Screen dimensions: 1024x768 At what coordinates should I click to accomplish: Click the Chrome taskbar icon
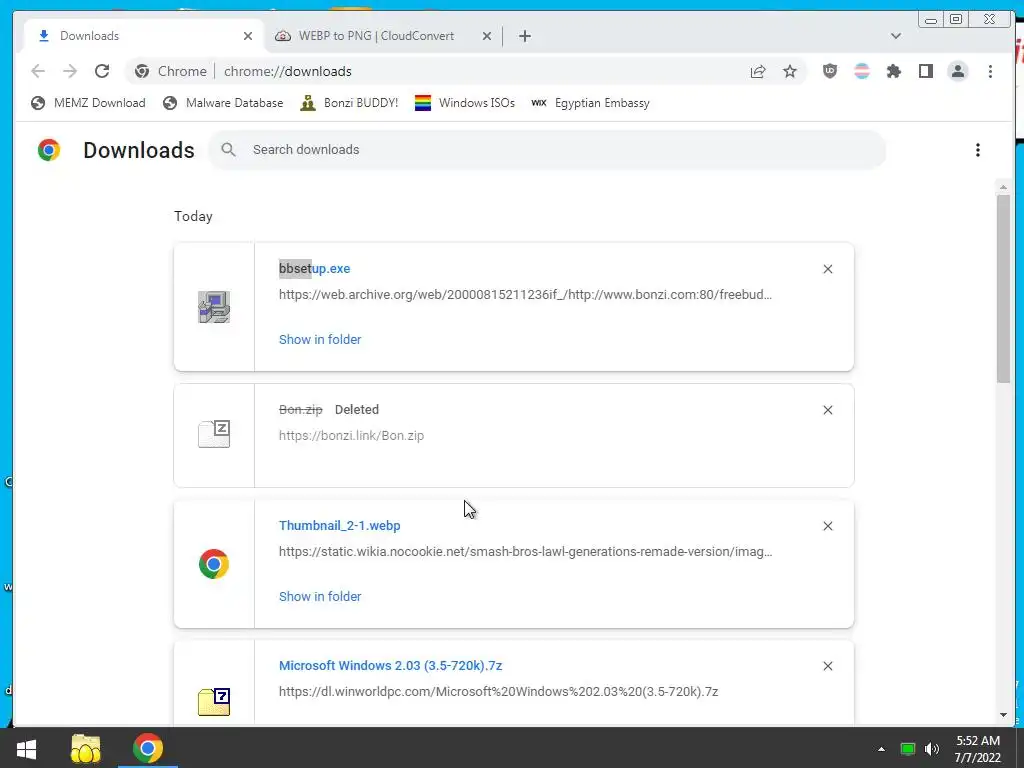pyautogui.click(x=148, y=748)
